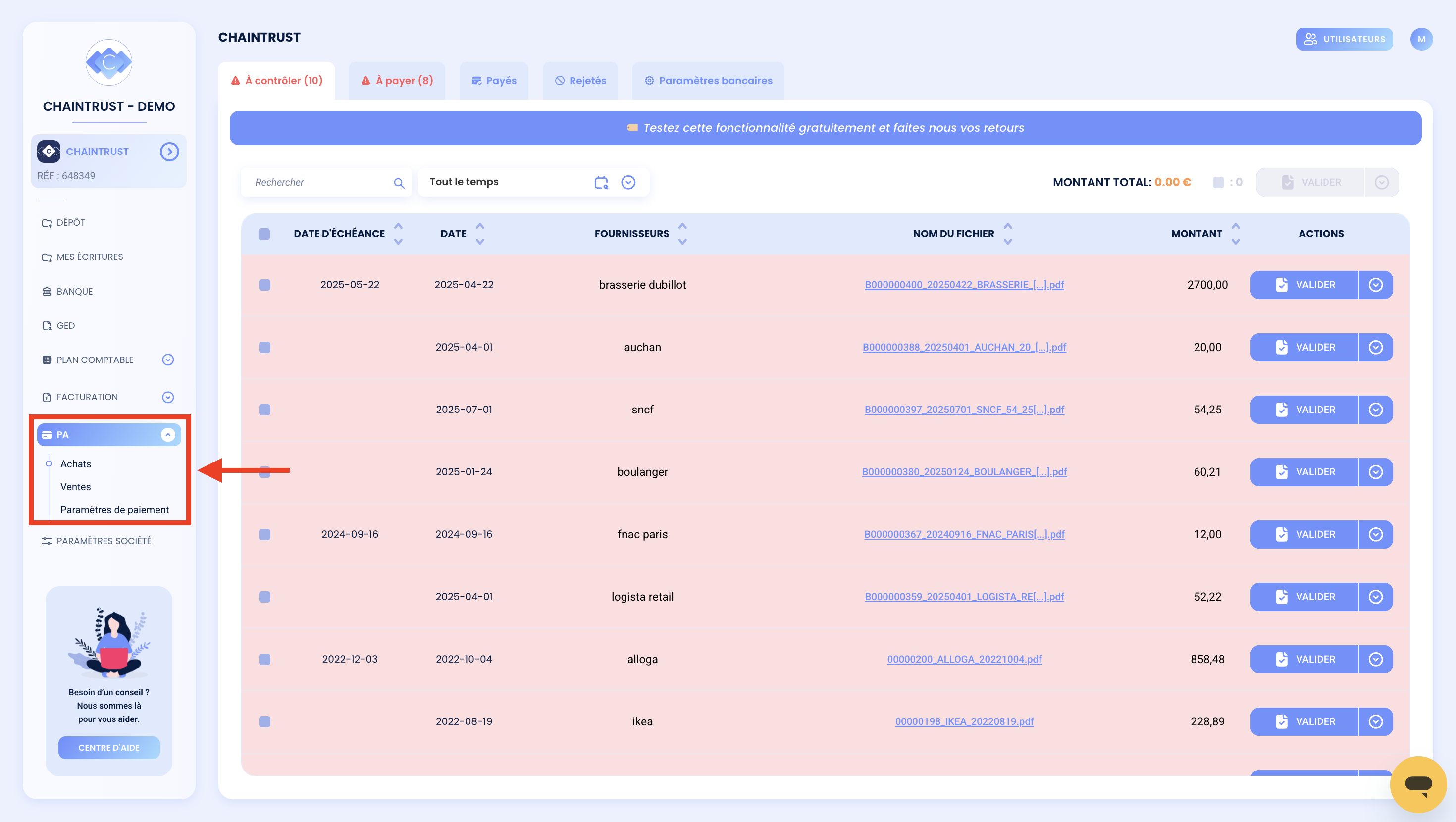Open the Utilisateurs button

pos(1344,39)
